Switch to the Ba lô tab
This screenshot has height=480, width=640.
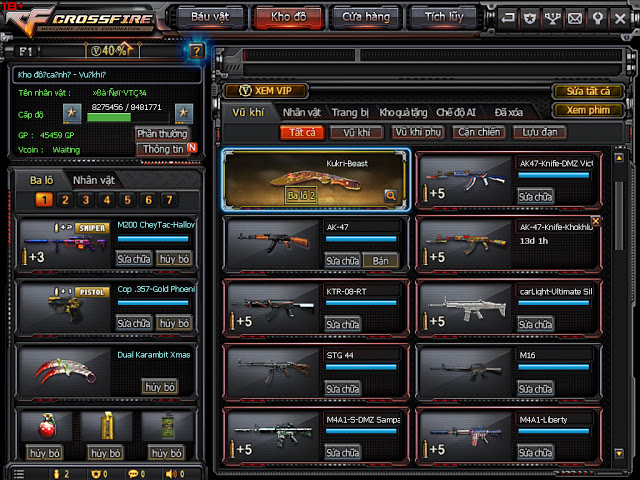click(x=42, y=180)
